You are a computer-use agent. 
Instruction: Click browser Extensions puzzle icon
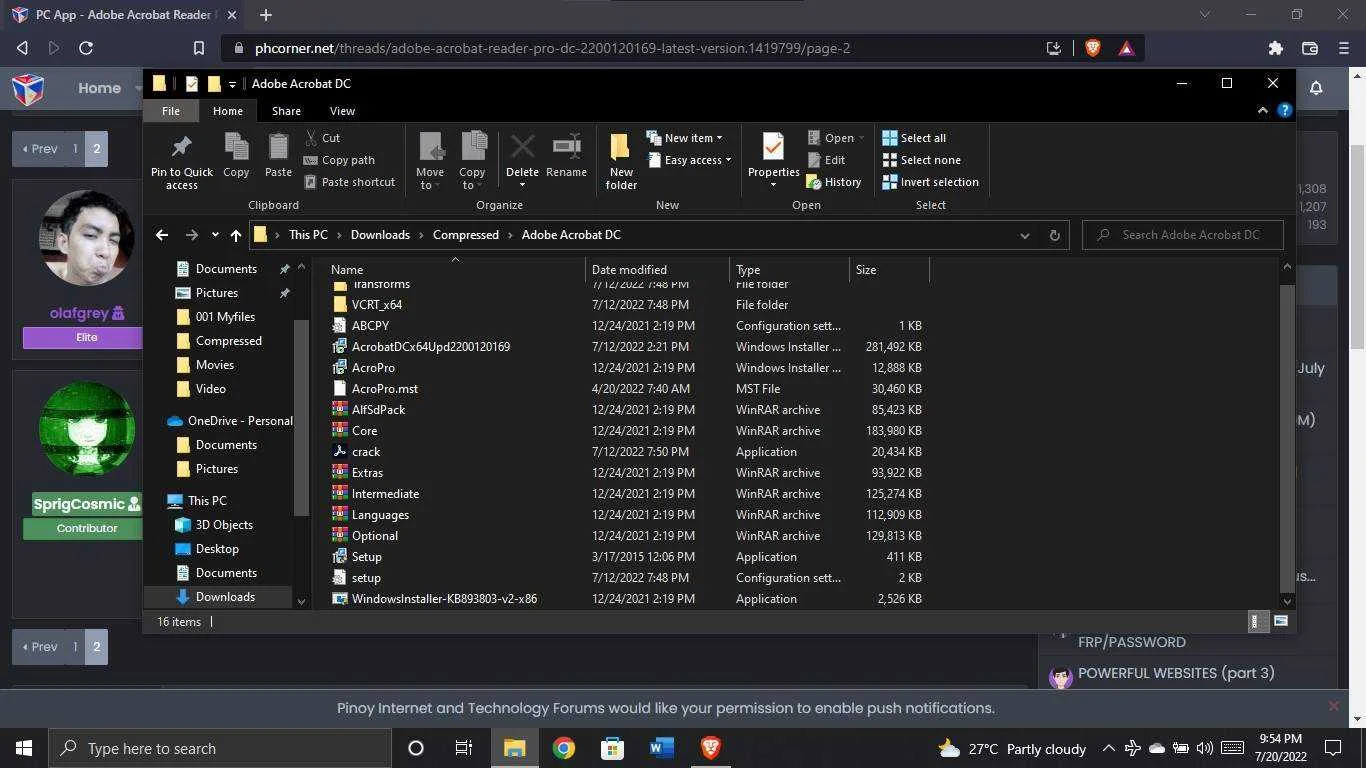[1275, 48]
